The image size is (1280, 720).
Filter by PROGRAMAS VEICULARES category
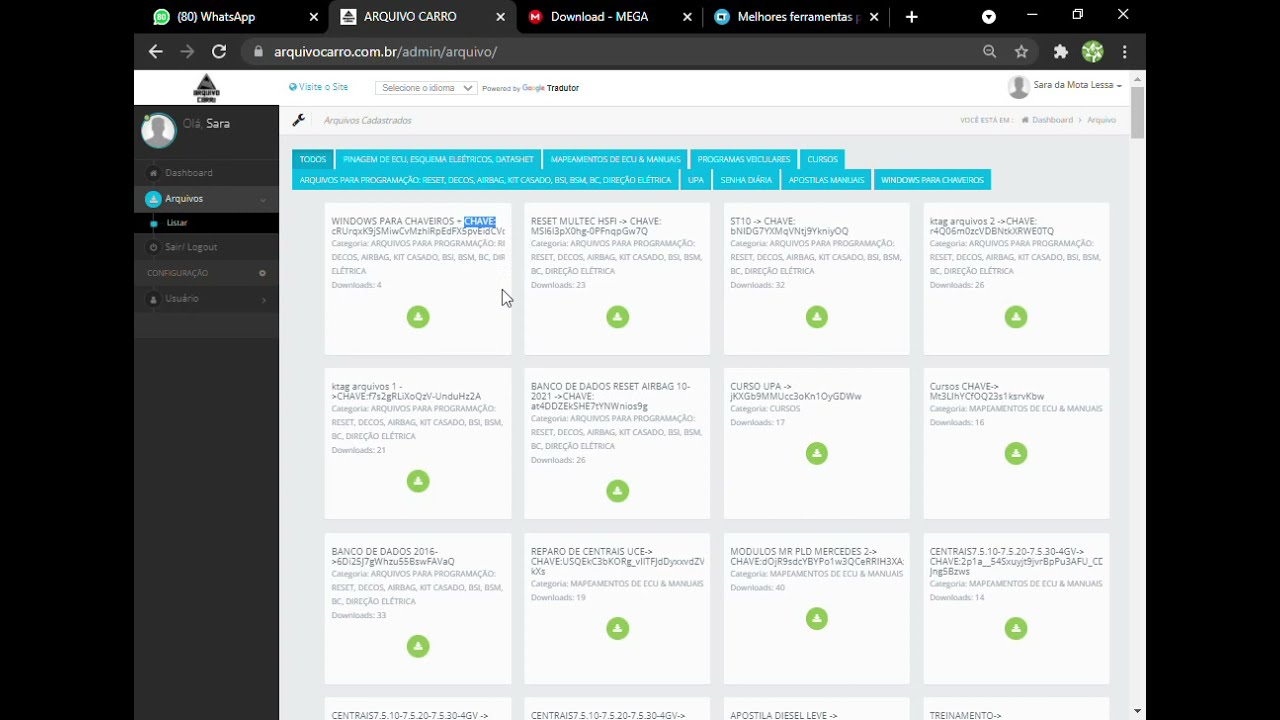coord(744,159)
